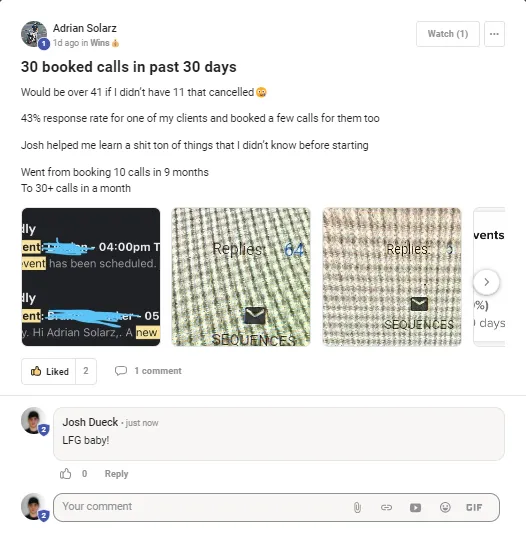Attach a file using paperclip icon
This screenshot has height=540, width=526.
coord(357,507)
